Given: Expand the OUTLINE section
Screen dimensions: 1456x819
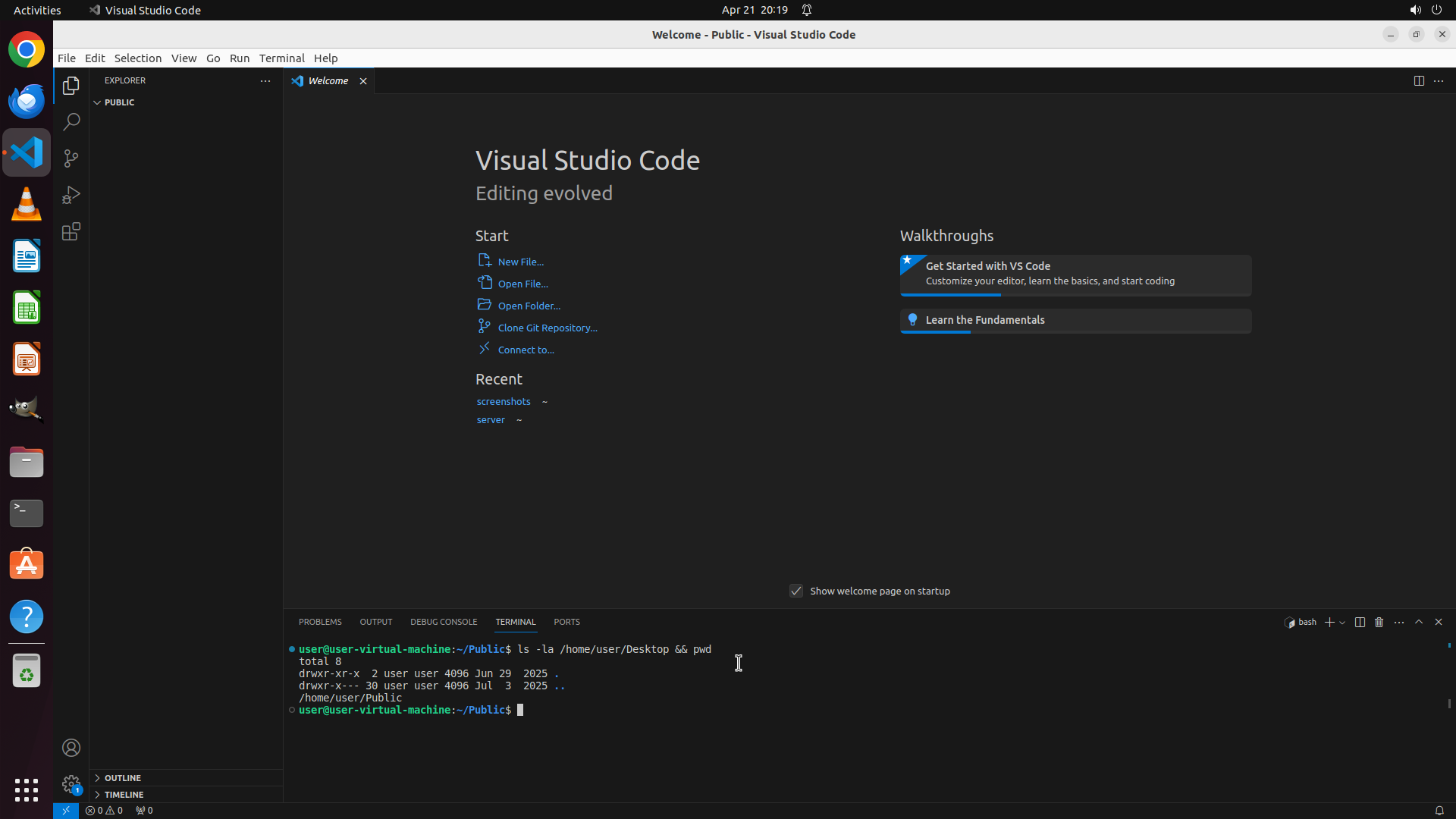Looking at the screenshot, I should pos(123,778).
